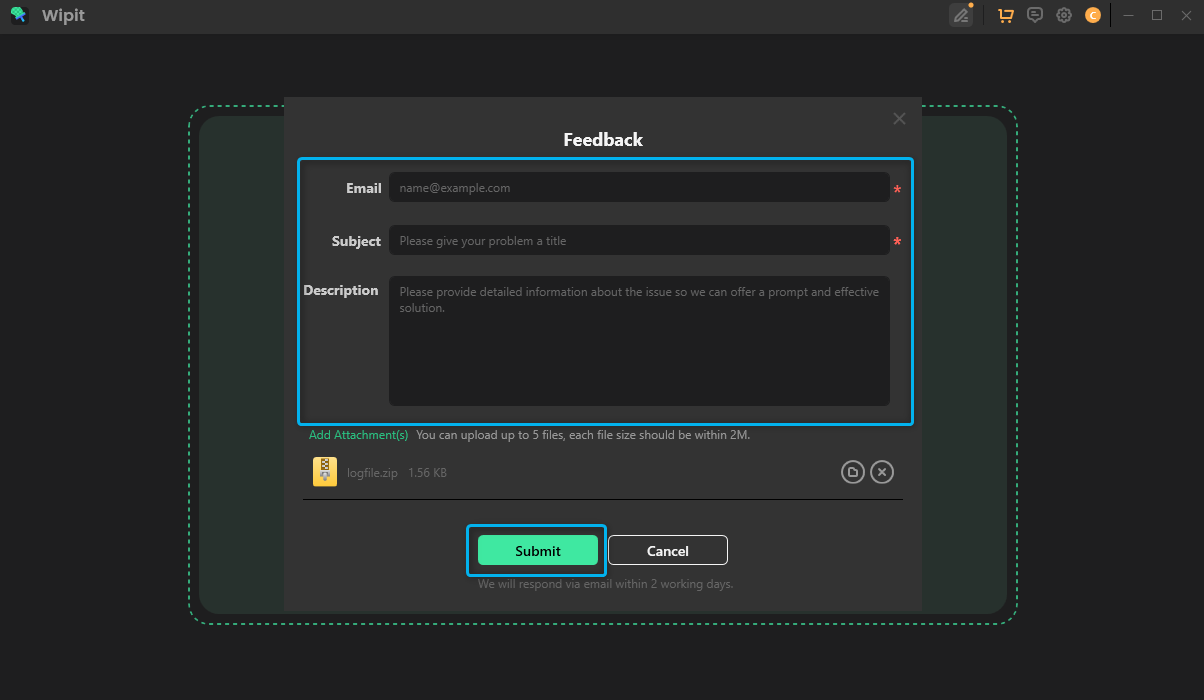Click the Wipit app logo
Viewport: 1204px width, 700px height.
19,15
